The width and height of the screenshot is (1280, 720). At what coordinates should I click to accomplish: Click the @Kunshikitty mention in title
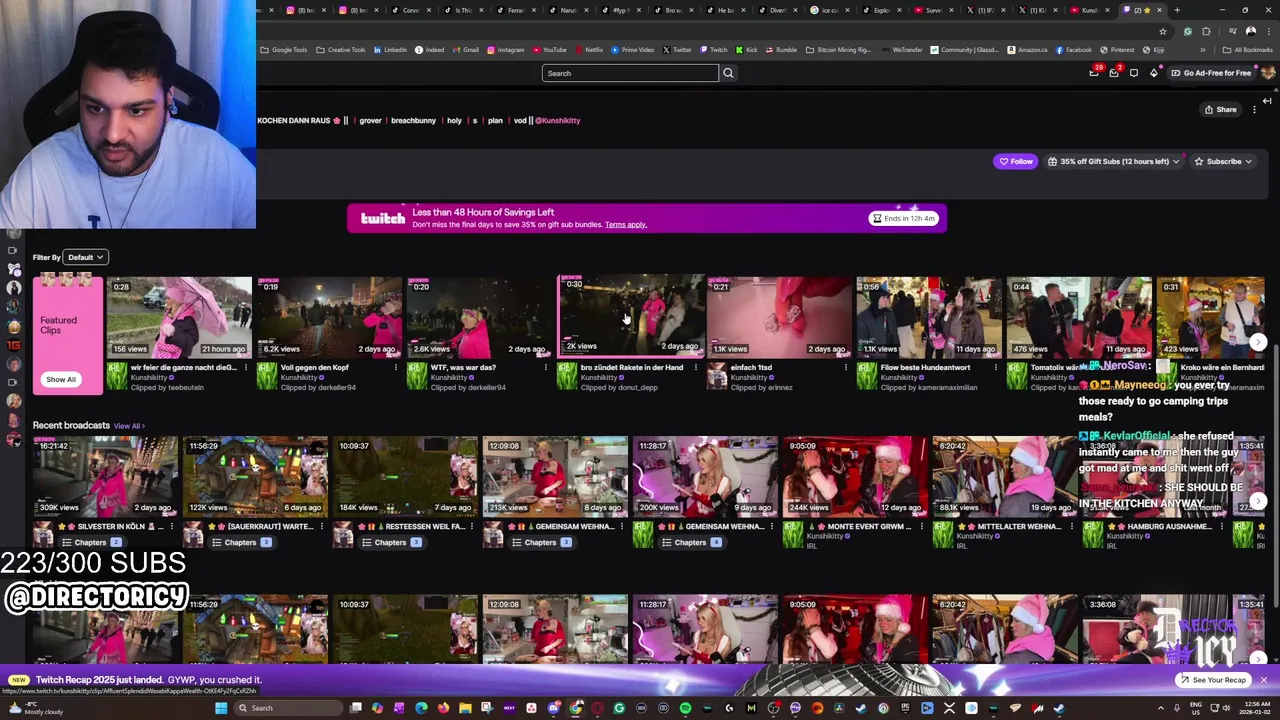557,121
